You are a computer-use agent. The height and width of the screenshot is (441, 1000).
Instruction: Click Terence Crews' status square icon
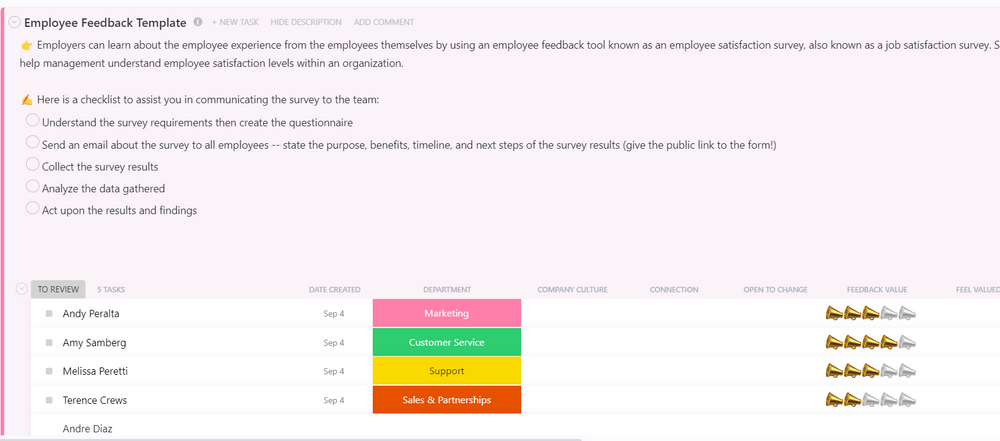point(48,401)
